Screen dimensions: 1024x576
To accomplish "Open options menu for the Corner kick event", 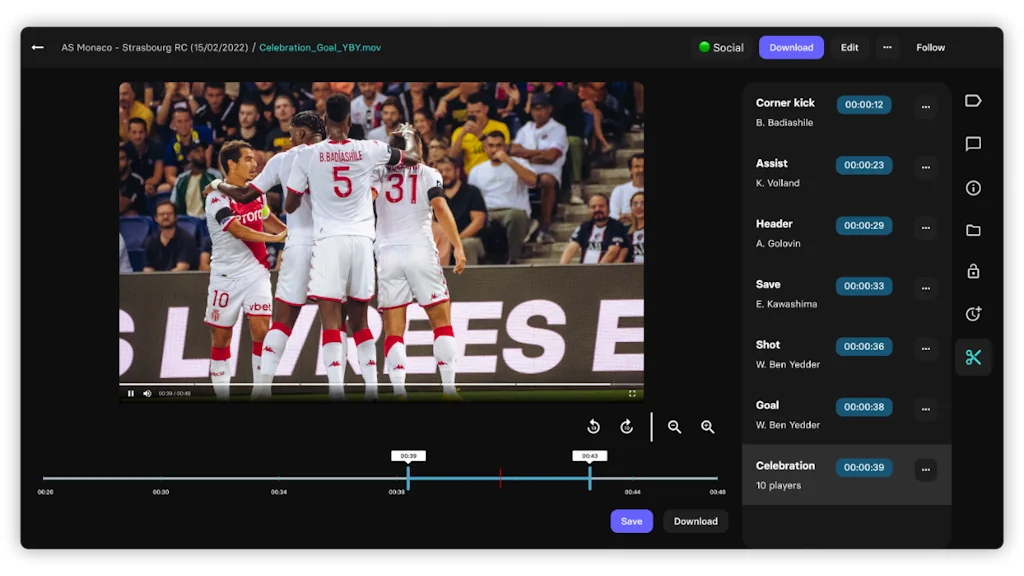I will [926, 106].
